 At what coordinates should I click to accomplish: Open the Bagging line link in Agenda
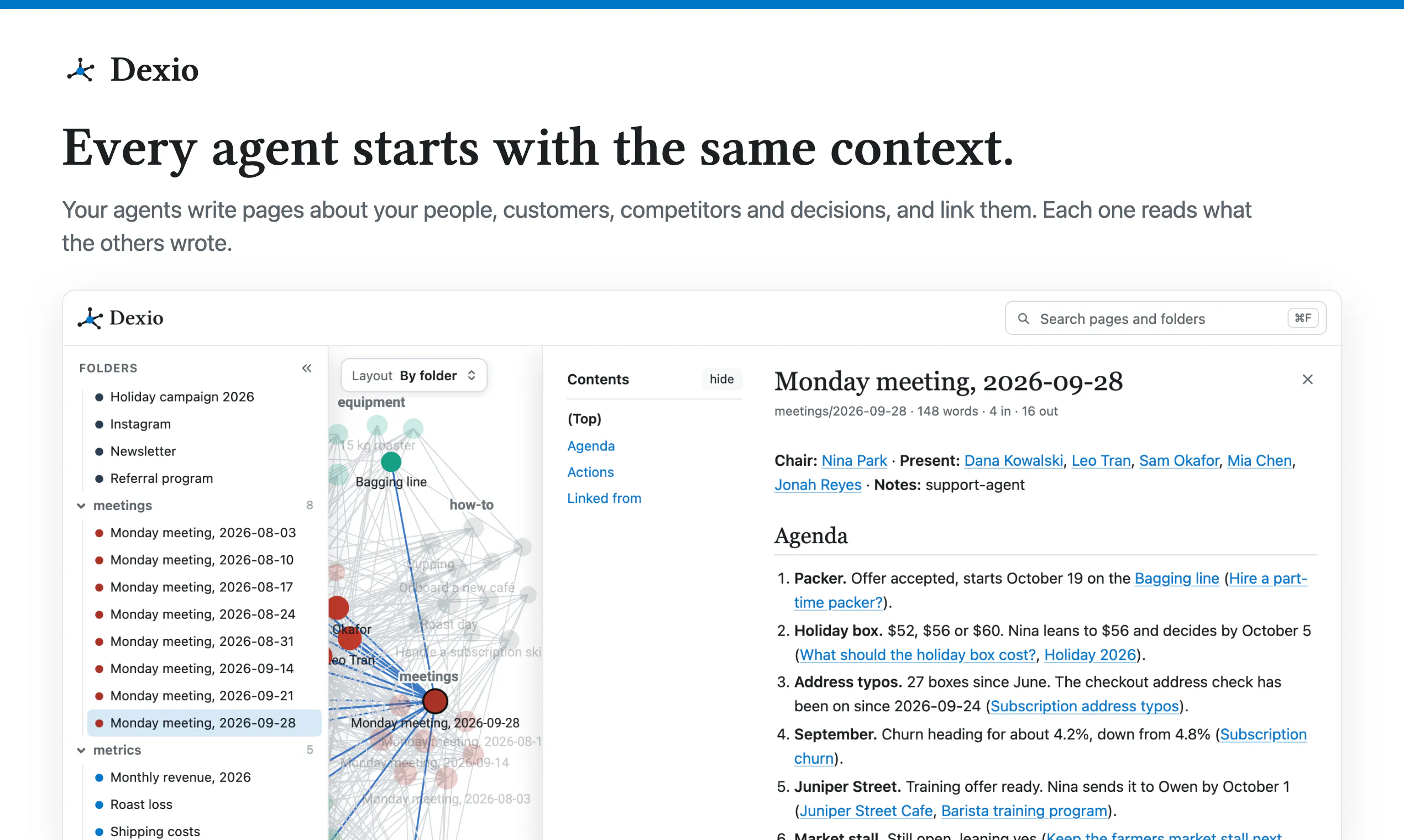point(1176,579)
